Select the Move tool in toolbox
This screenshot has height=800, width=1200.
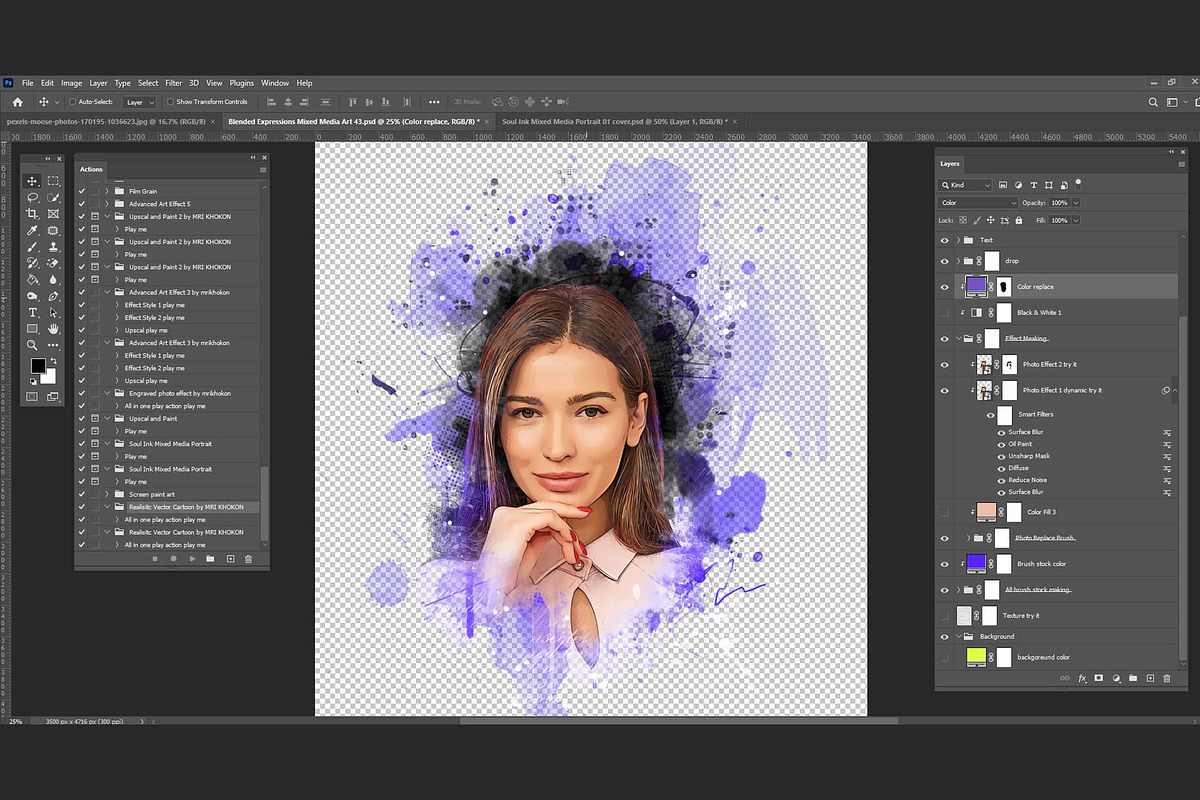[x=32, y=181]
